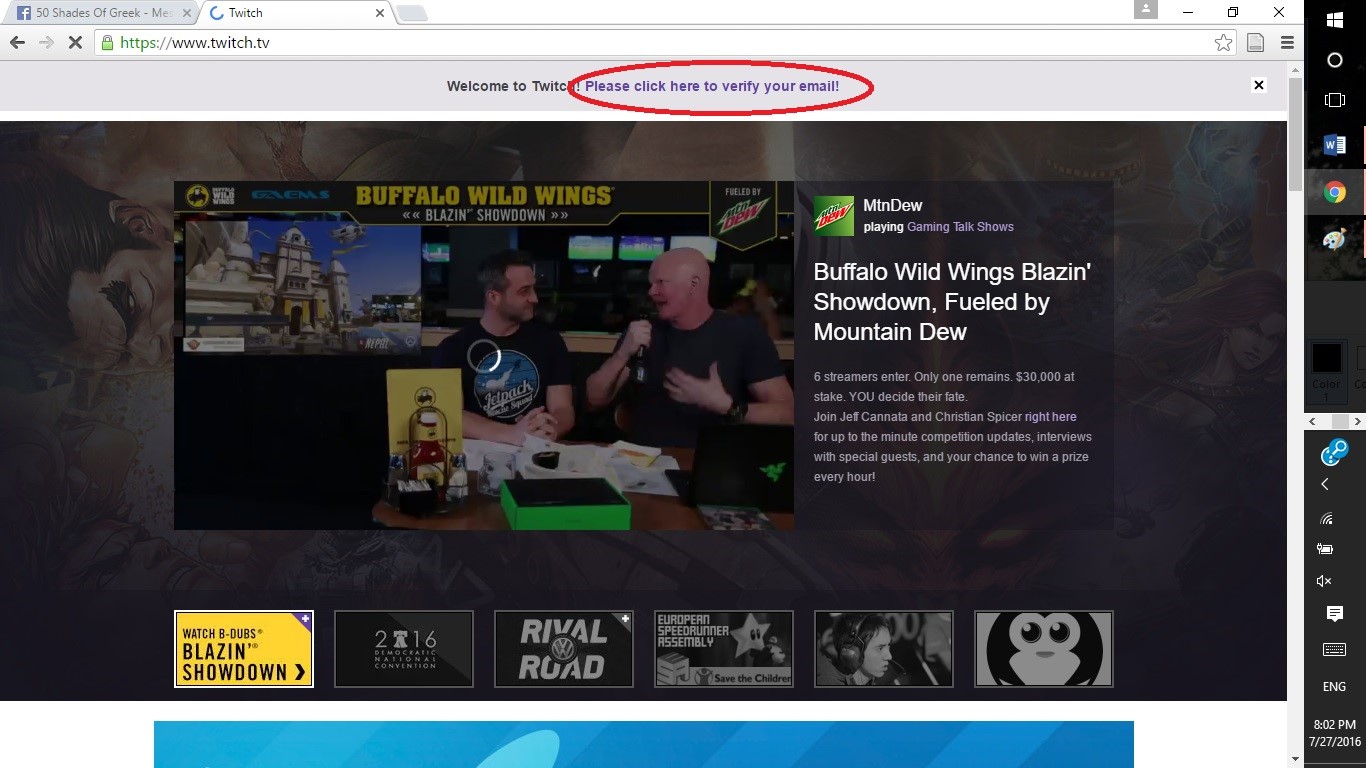
Task: Click the Mountain Dew channel avatar
Action: 834,216
